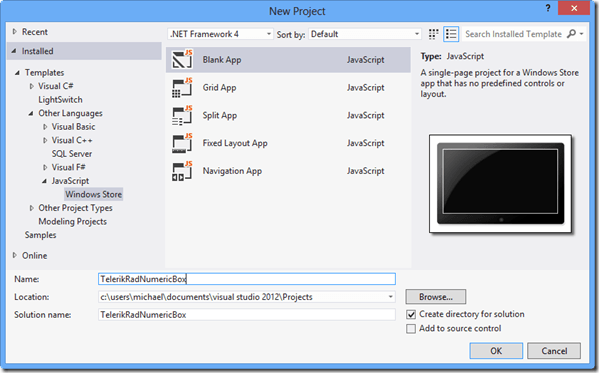Select the Other Project Types label
Viewport: 599px width, 373px height.
coord(75,208)
